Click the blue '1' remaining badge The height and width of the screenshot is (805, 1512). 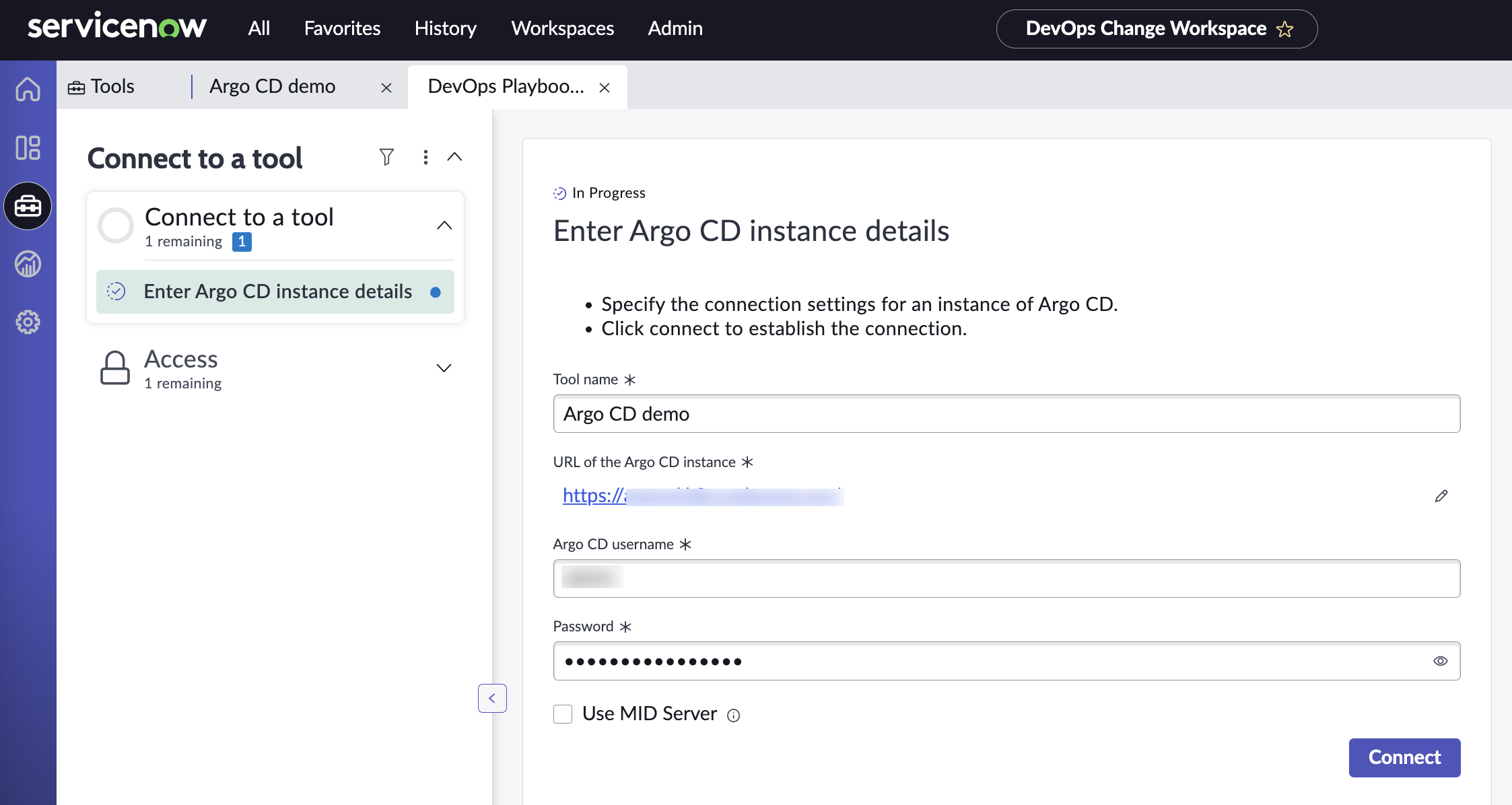(242, 242)
